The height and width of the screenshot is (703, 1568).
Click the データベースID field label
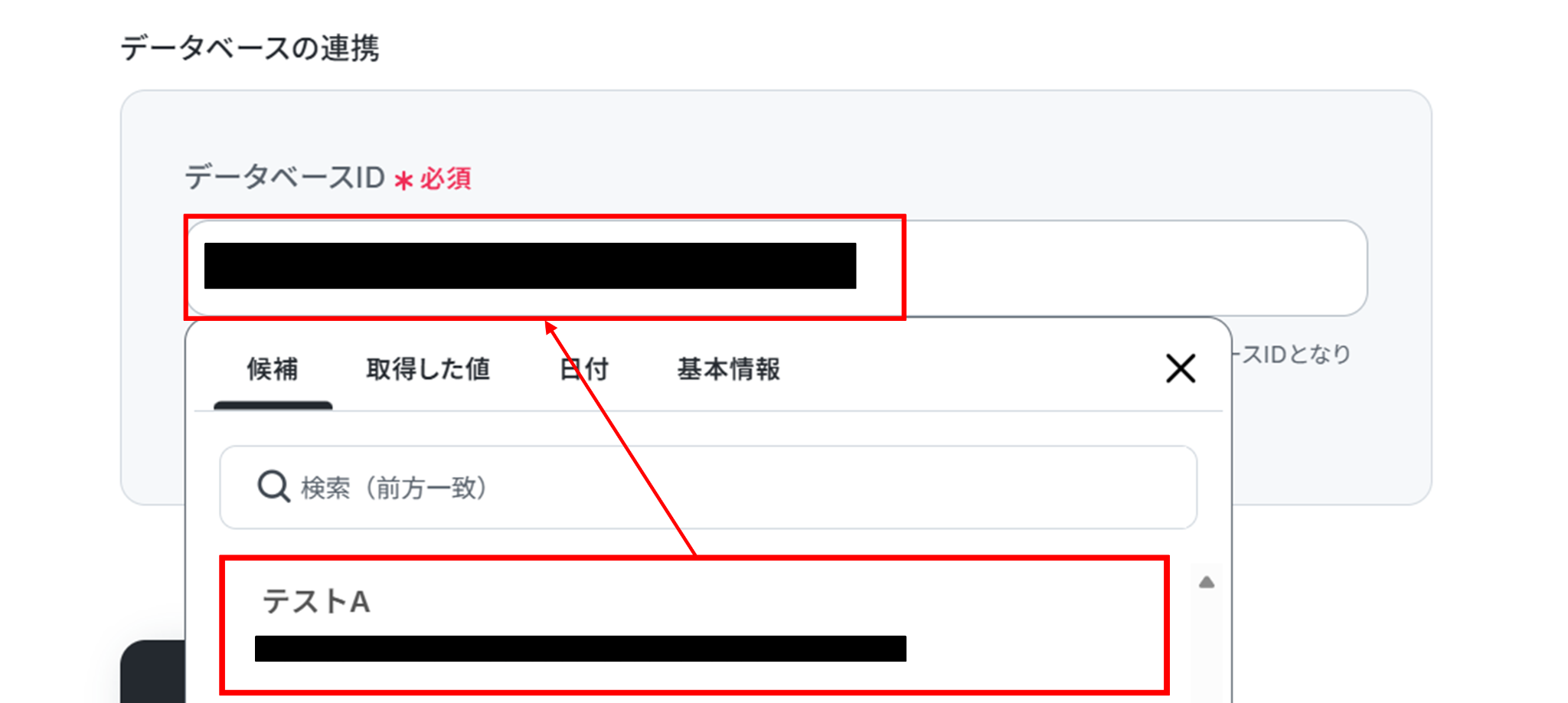coord(284,178)
